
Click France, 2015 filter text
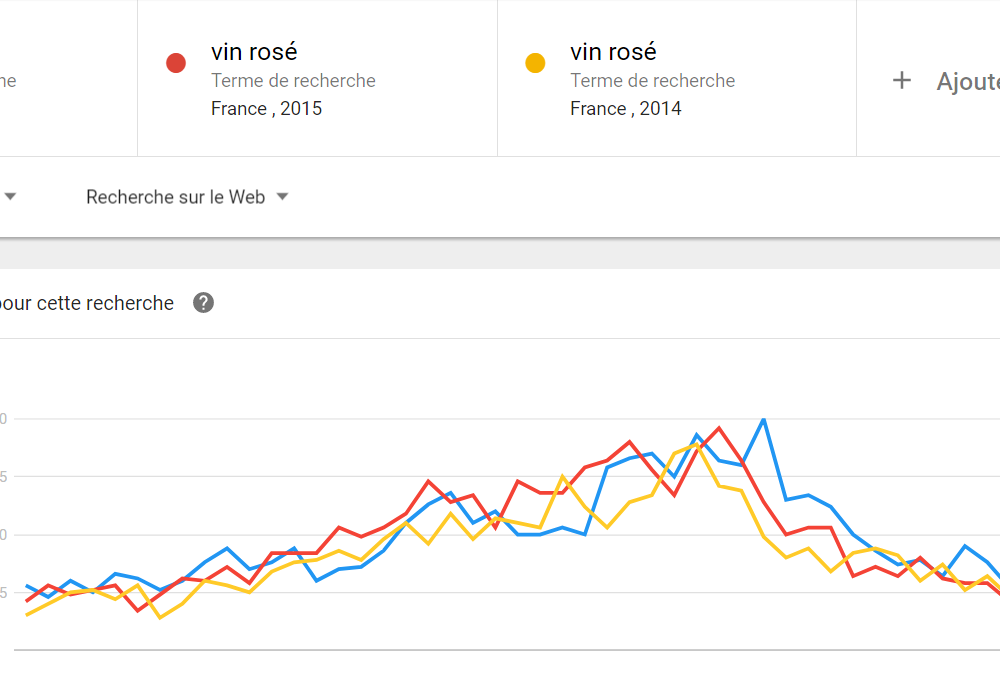(267, 108)
